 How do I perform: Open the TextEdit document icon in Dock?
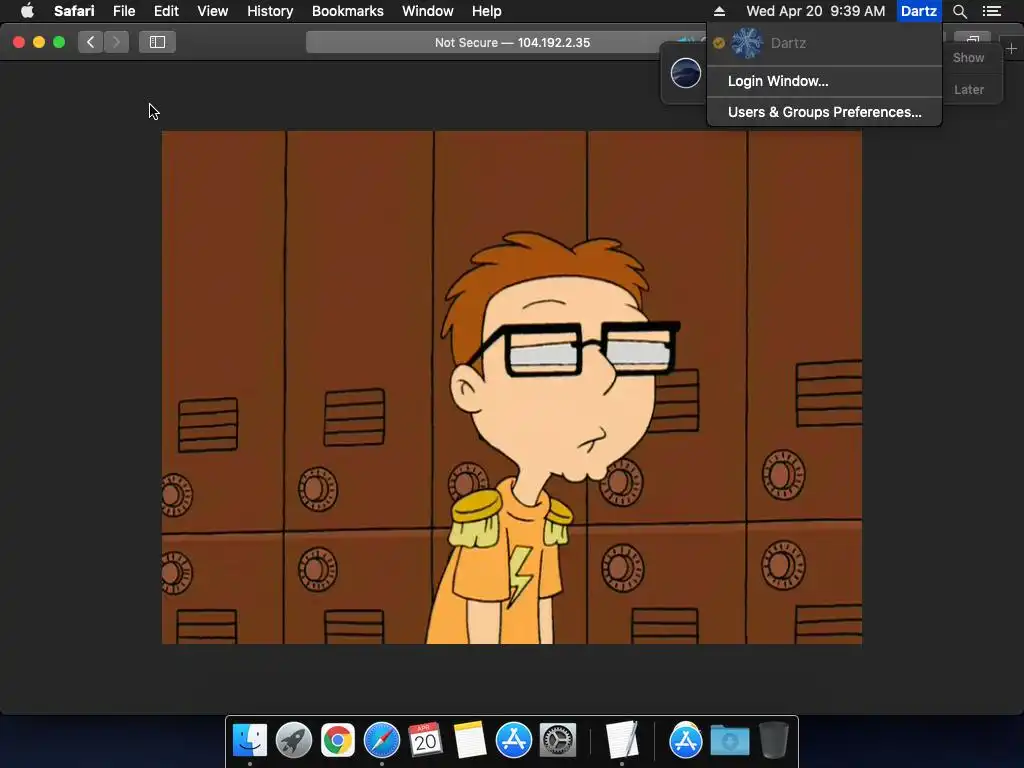(x=621, y=741)
